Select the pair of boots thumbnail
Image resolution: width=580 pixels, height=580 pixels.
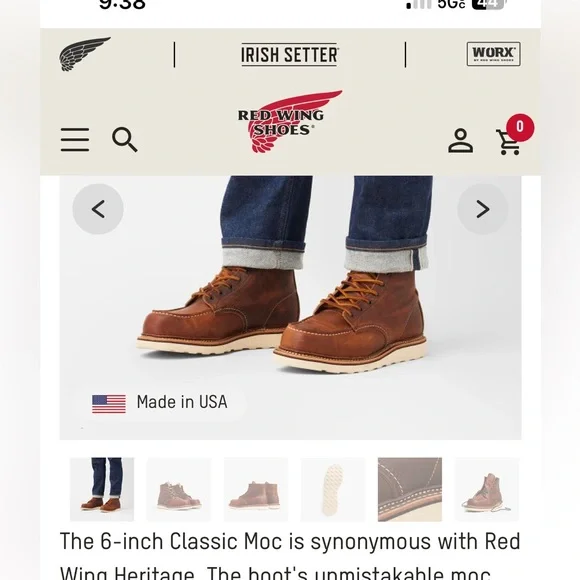pyautogui.click(x=179, y=489)
